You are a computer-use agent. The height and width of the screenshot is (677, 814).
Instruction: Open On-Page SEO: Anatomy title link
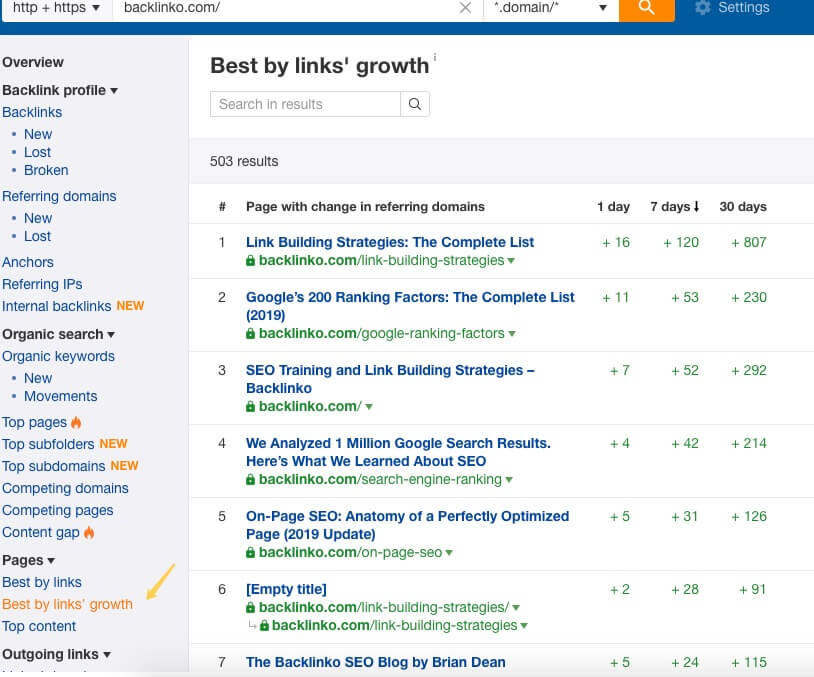(408, 525)
